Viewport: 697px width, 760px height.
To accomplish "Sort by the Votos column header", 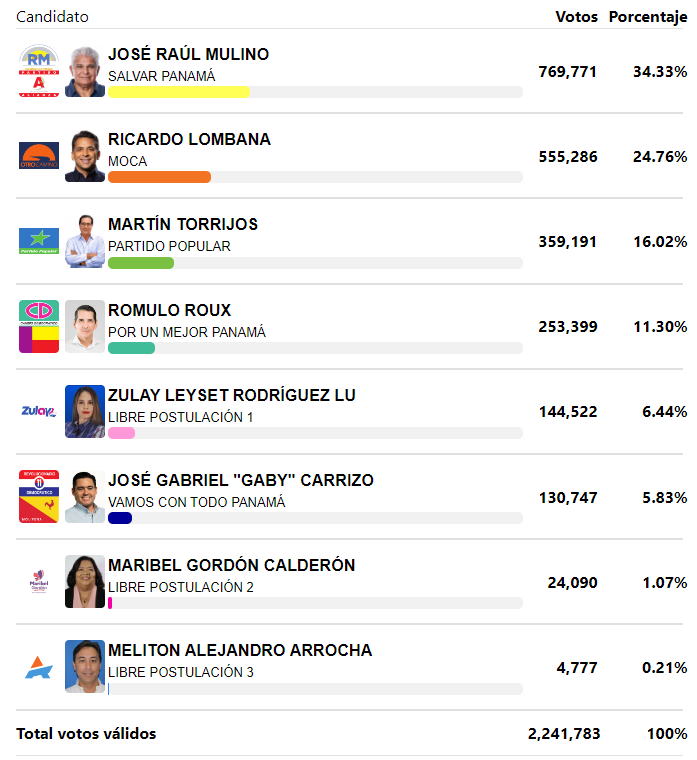I will pos(576,17).
